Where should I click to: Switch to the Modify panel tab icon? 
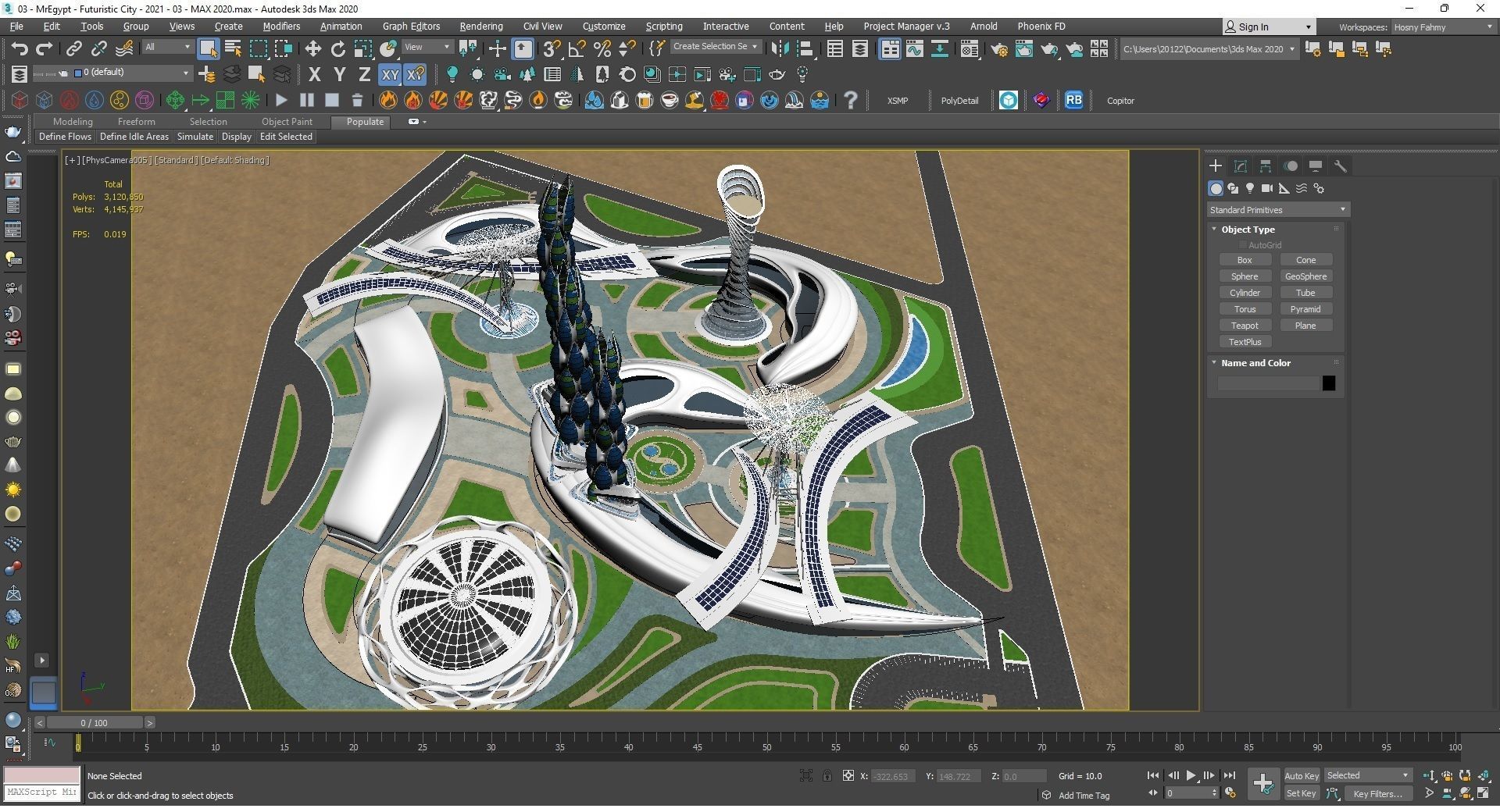(1240, 166)
